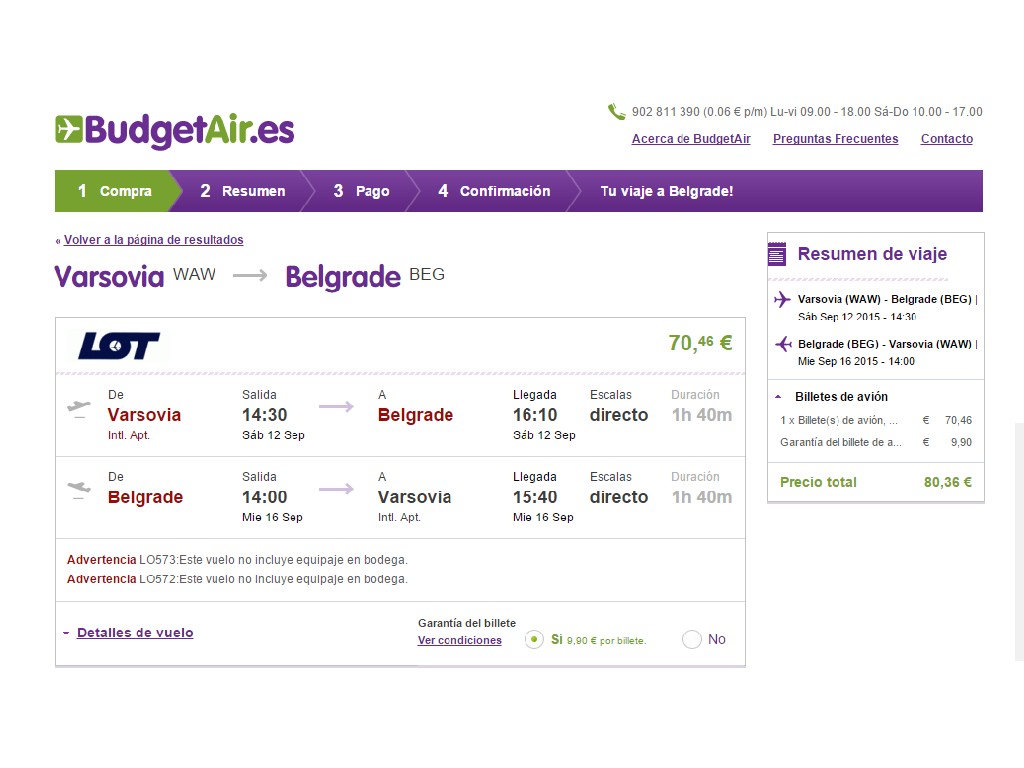Click the Resumen de viaje notepad icon

click(x=777, y=254)
